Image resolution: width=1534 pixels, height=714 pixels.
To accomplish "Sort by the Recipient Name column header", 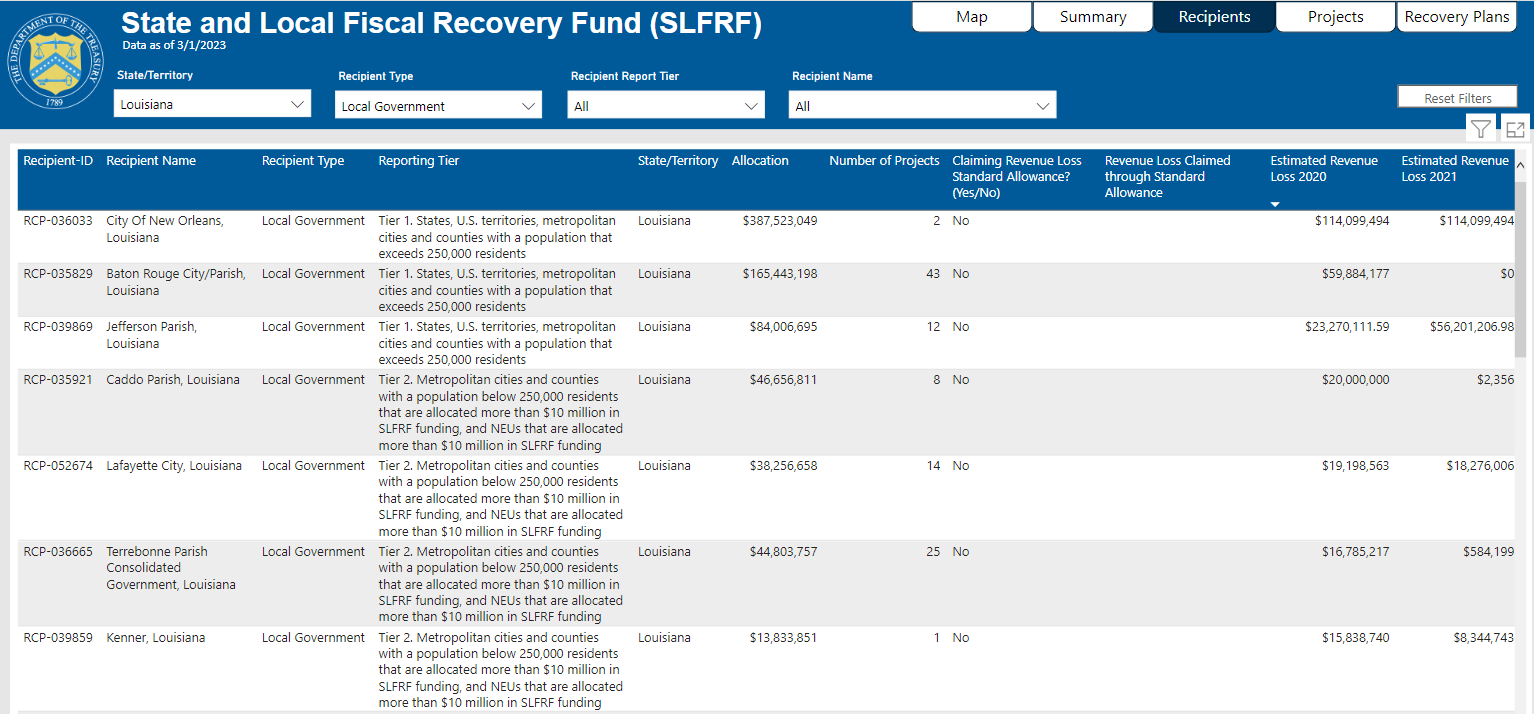I will [x=151, y=160].
